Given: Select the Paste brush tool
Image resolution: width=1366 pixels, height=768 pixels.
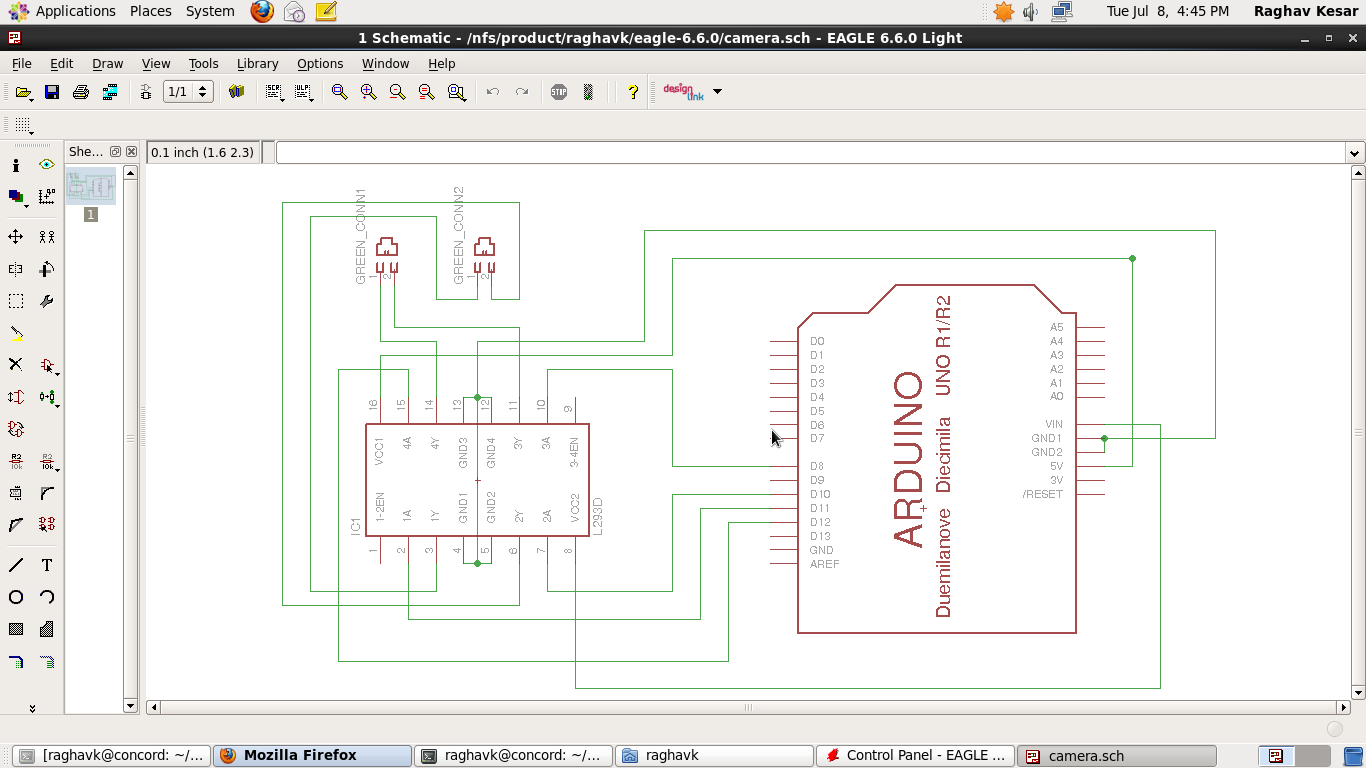Looking at the screenshot, I should 16,333.
